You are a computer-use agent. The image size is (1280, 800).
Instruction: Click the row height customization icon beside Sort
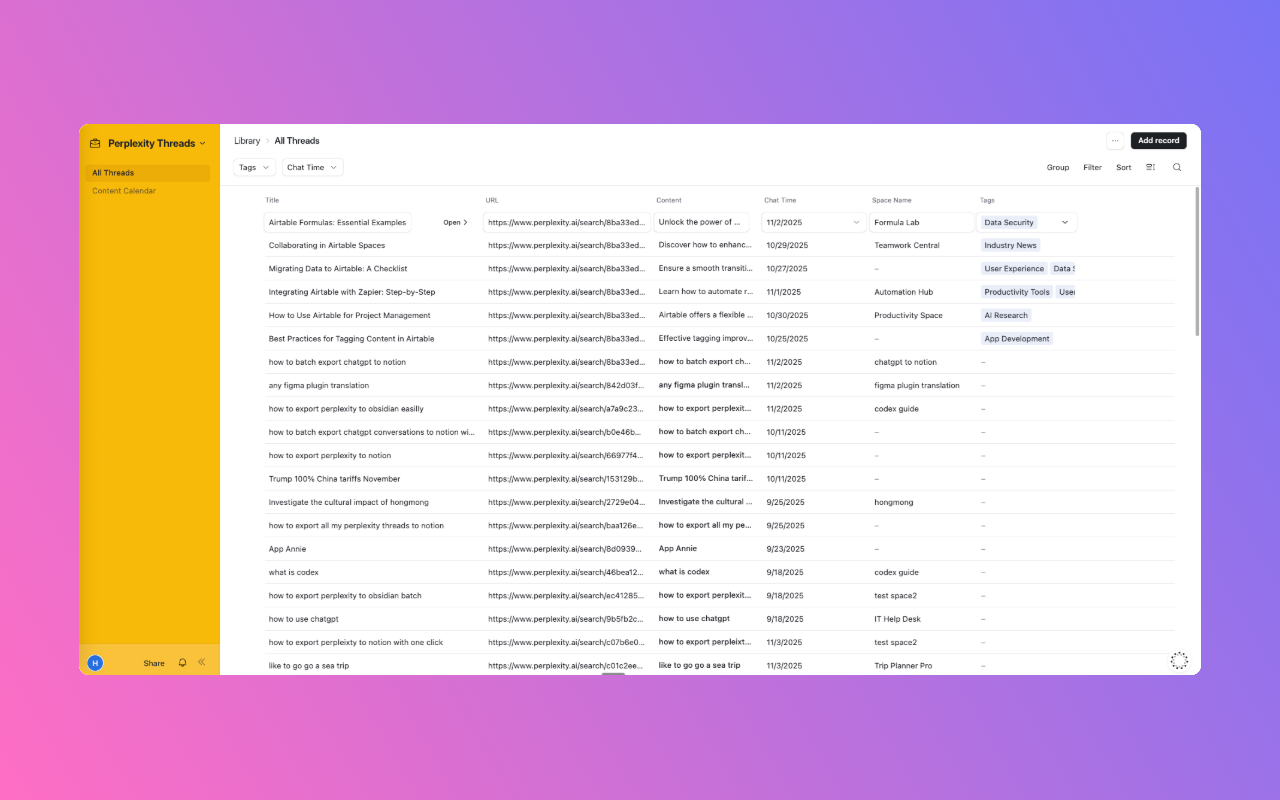tap(1150, 167)
